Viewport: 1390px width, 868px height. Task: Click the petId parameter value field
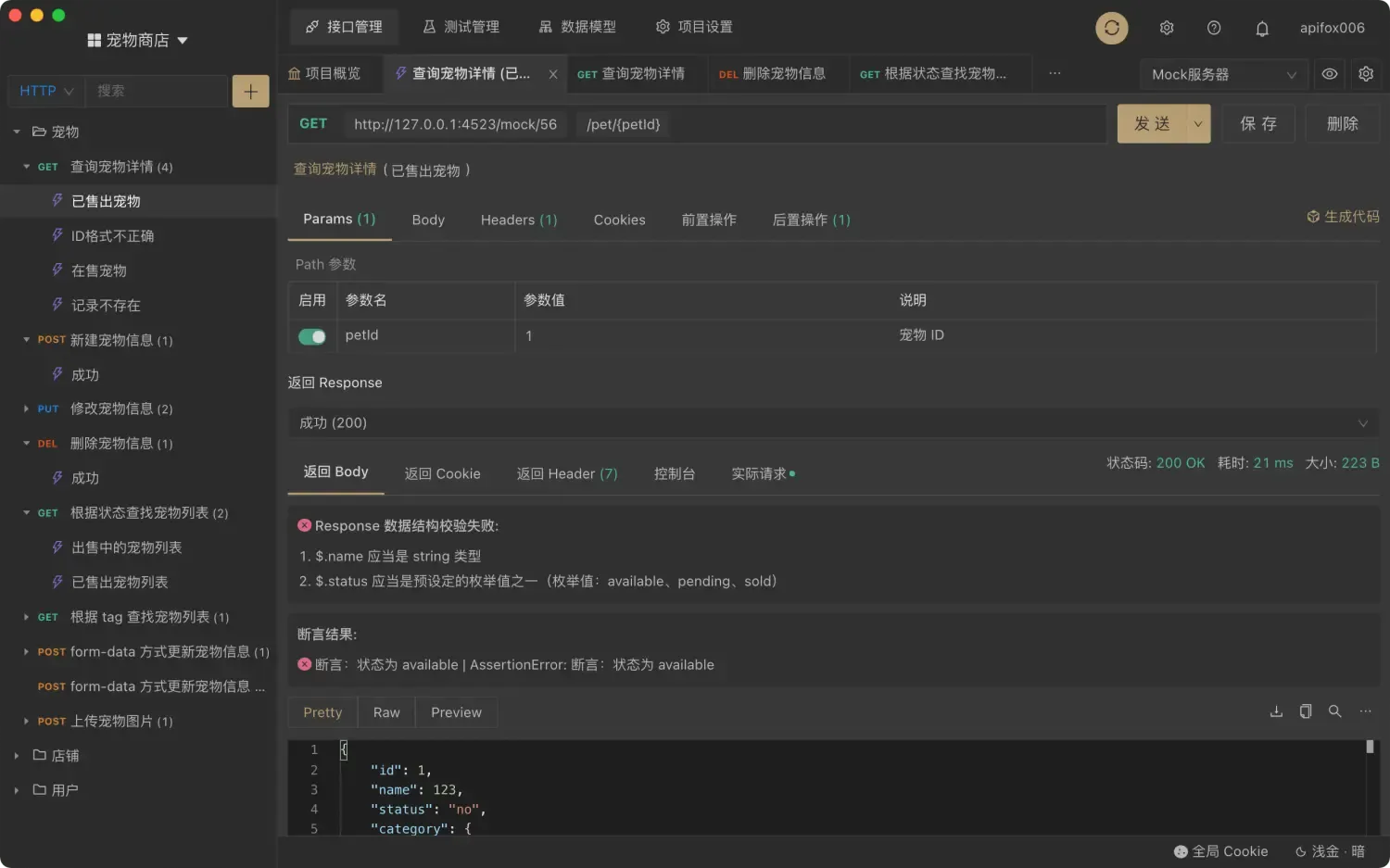click(x=649, y=335)
